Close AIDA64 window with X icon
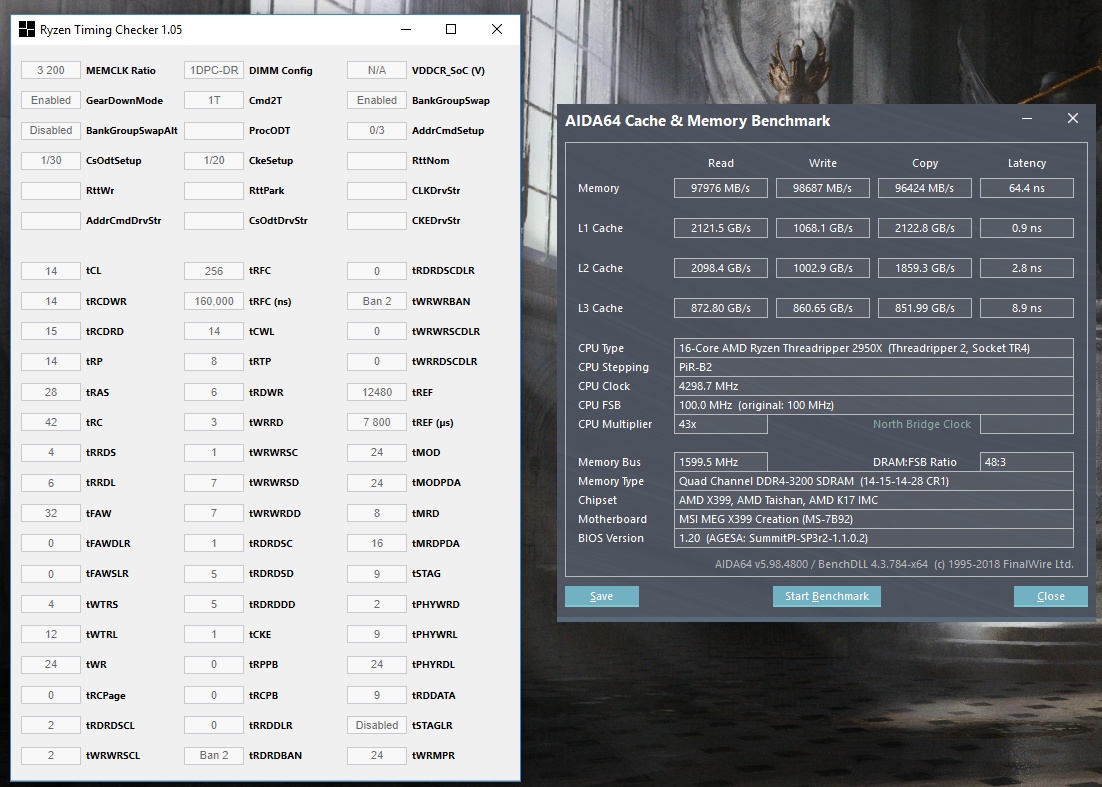This screenshot has width=1102, height=787. pos(1072,119)
